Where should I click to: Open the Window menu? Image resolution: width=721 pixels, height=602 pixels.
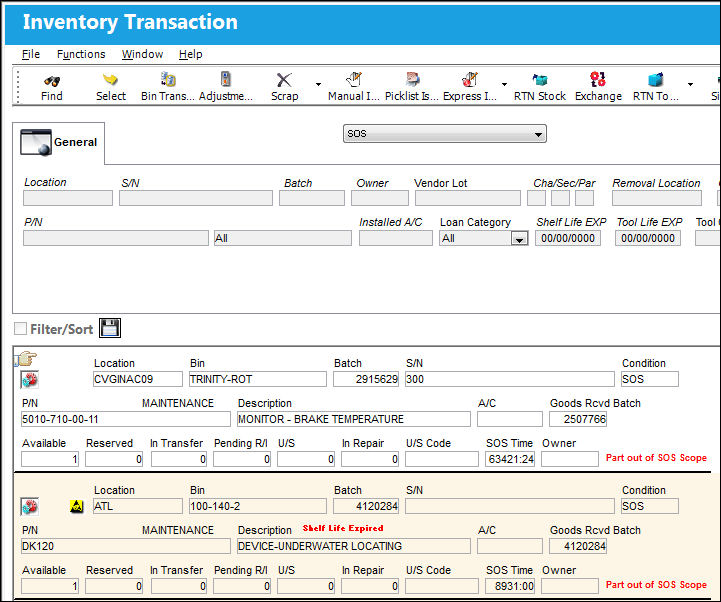(x=142, y=54)
